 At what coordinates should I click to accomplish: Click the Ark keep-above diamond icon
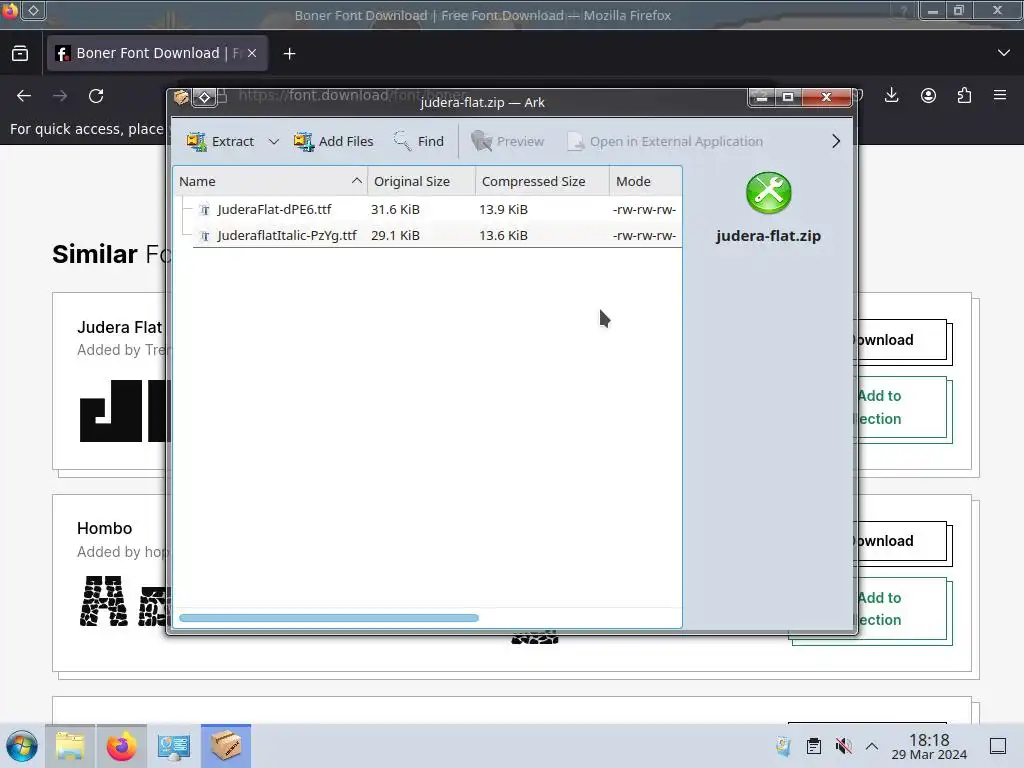pos(204,98)
